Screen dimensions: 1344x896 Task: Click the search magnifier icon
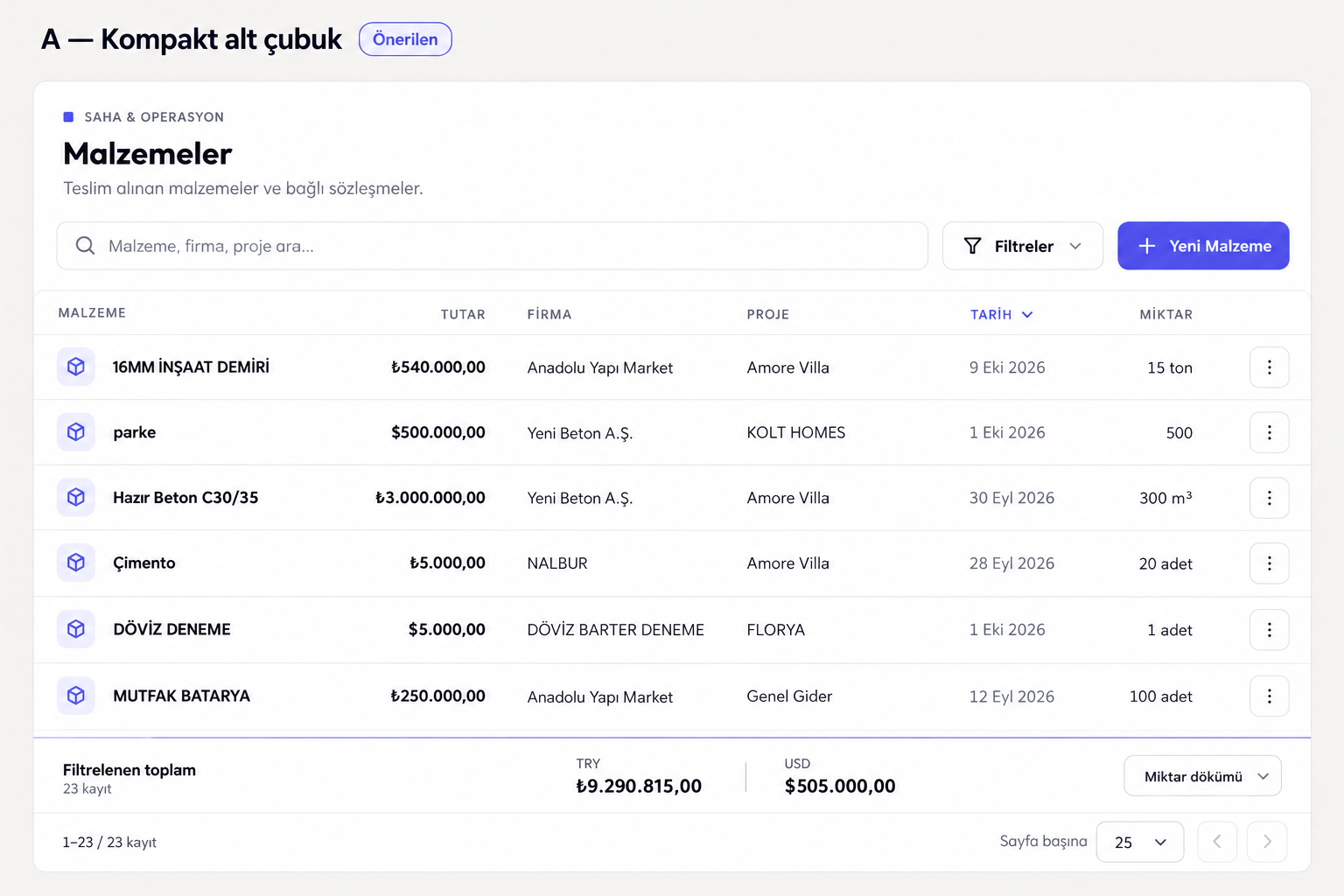pos(85,246)
